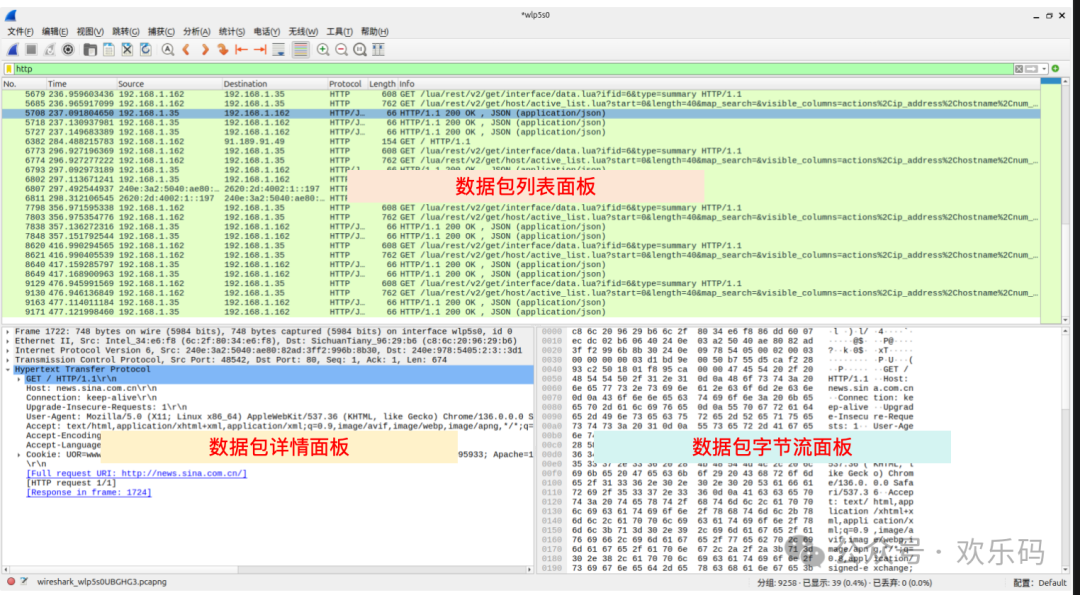The image size is (1080, 595).
Task: Expand the GET / HTTP/1.1 line
Action: 19,379
